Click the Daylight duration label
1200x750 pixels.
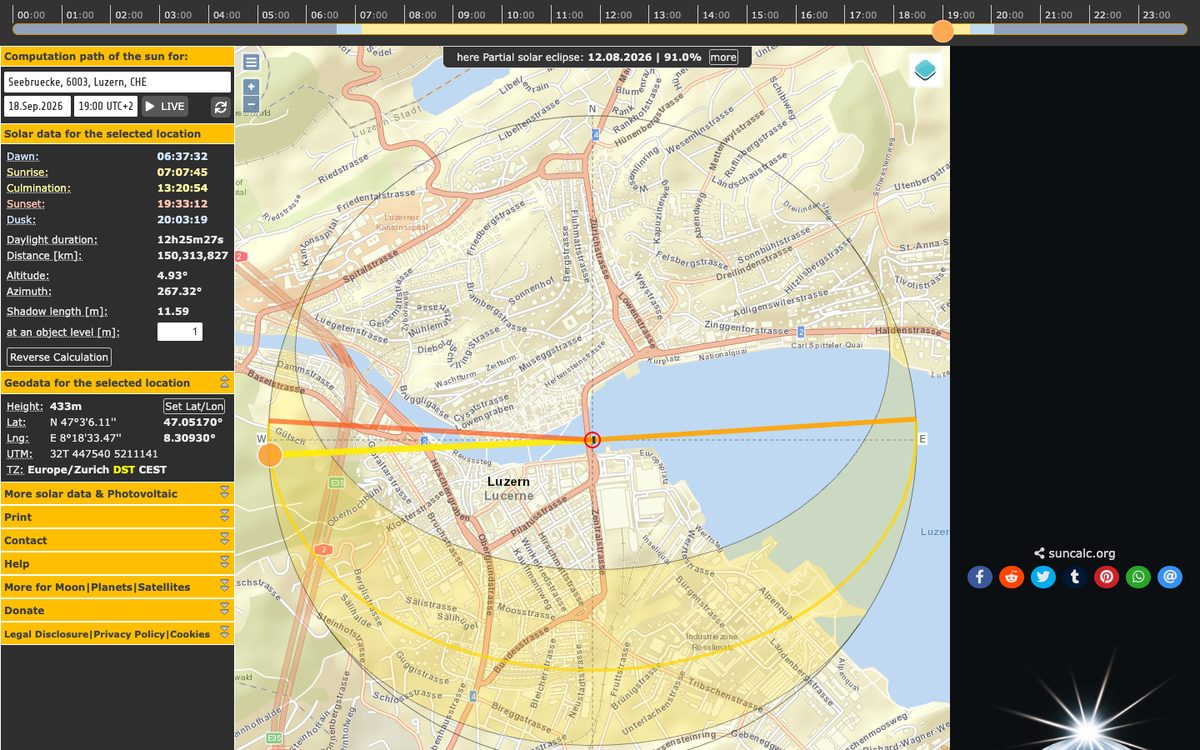52,240
